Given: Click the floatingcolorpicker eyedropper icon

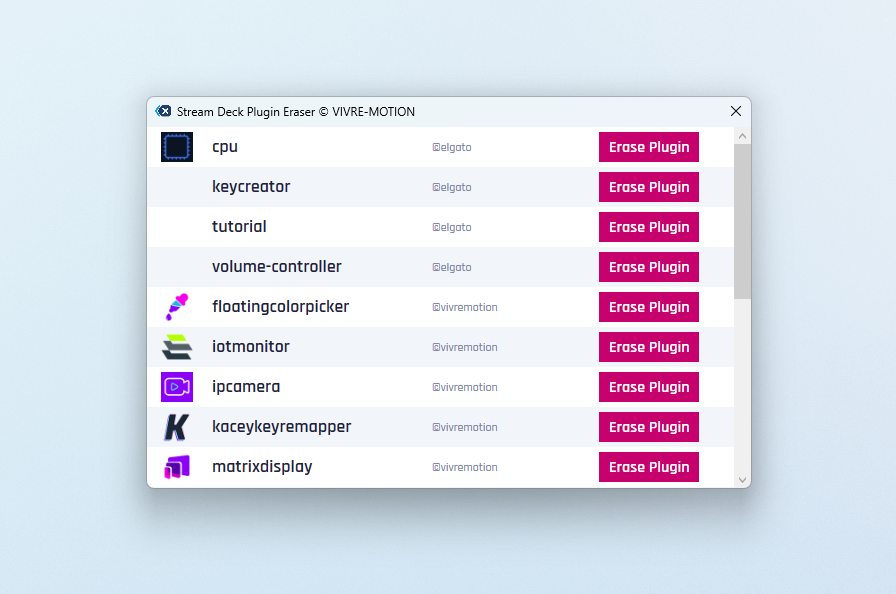Looking at the screenshot, I should [x=177, y=307].
